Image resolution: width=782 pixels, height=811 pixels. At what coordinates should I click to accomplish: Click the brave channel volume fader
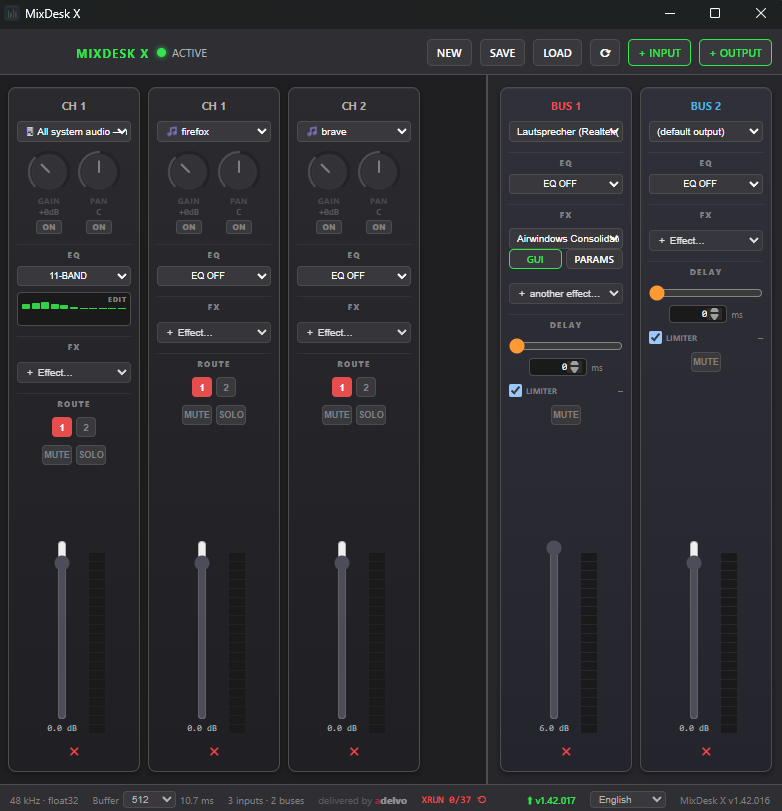tap(342, 563)
